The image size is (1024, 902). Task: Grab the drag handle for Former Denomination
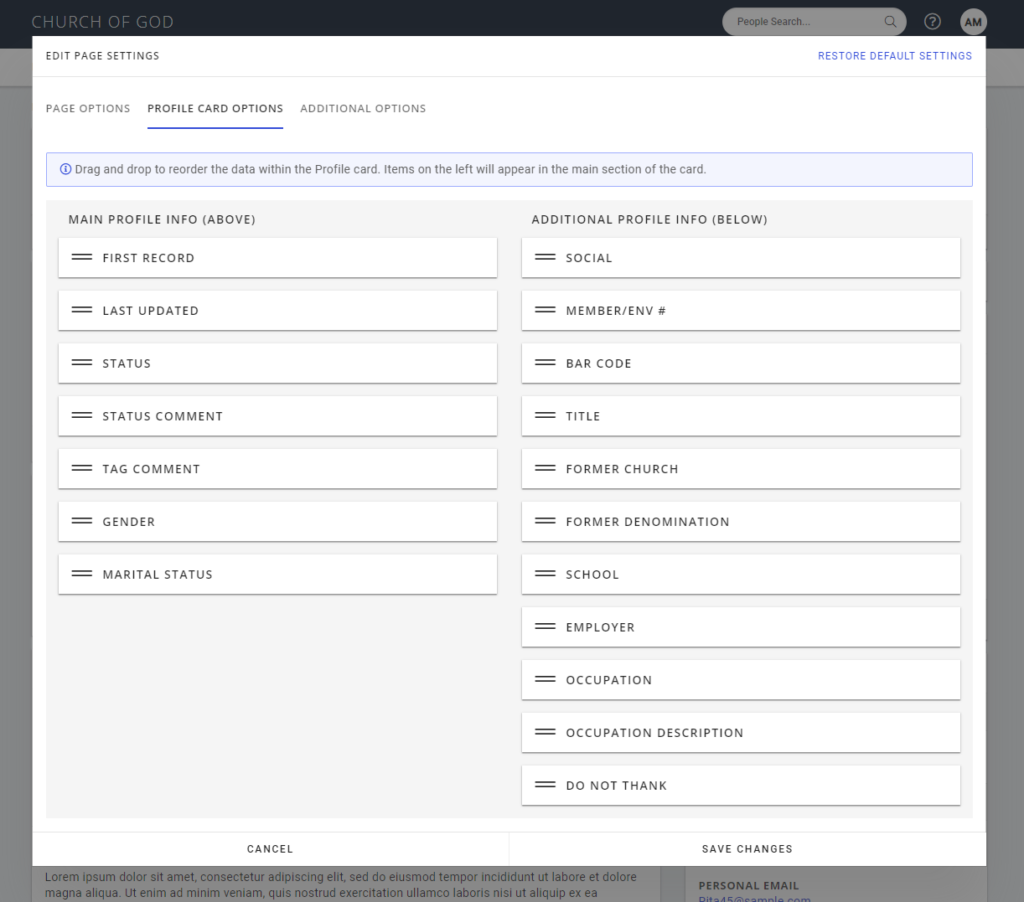(x=545, y=521)
